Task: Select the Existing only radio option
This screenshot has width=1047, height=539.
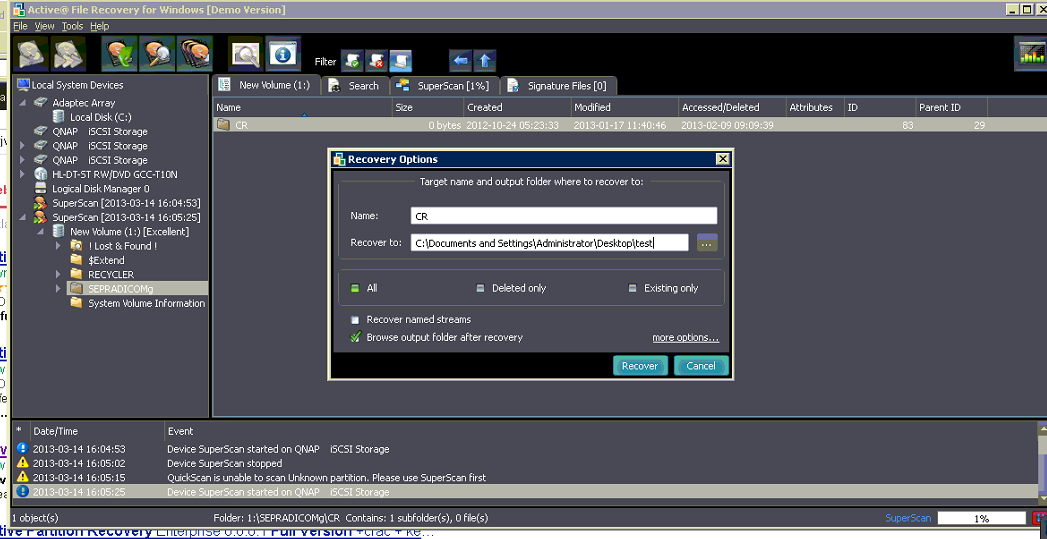Action: pos(632,289)
